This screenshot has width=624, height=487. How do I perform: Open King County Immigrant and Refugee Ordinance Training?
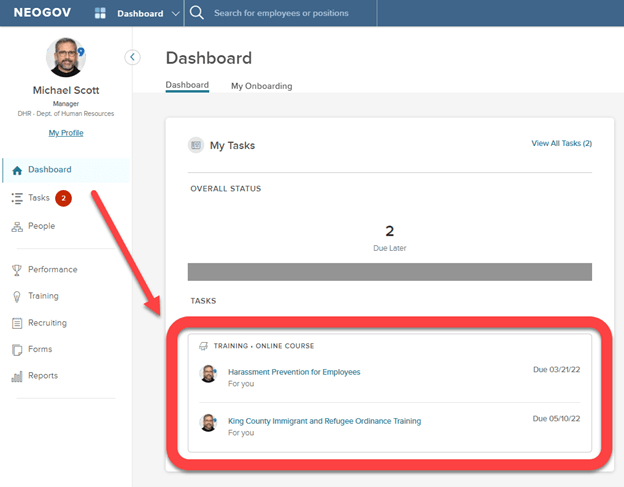(324, 421)
